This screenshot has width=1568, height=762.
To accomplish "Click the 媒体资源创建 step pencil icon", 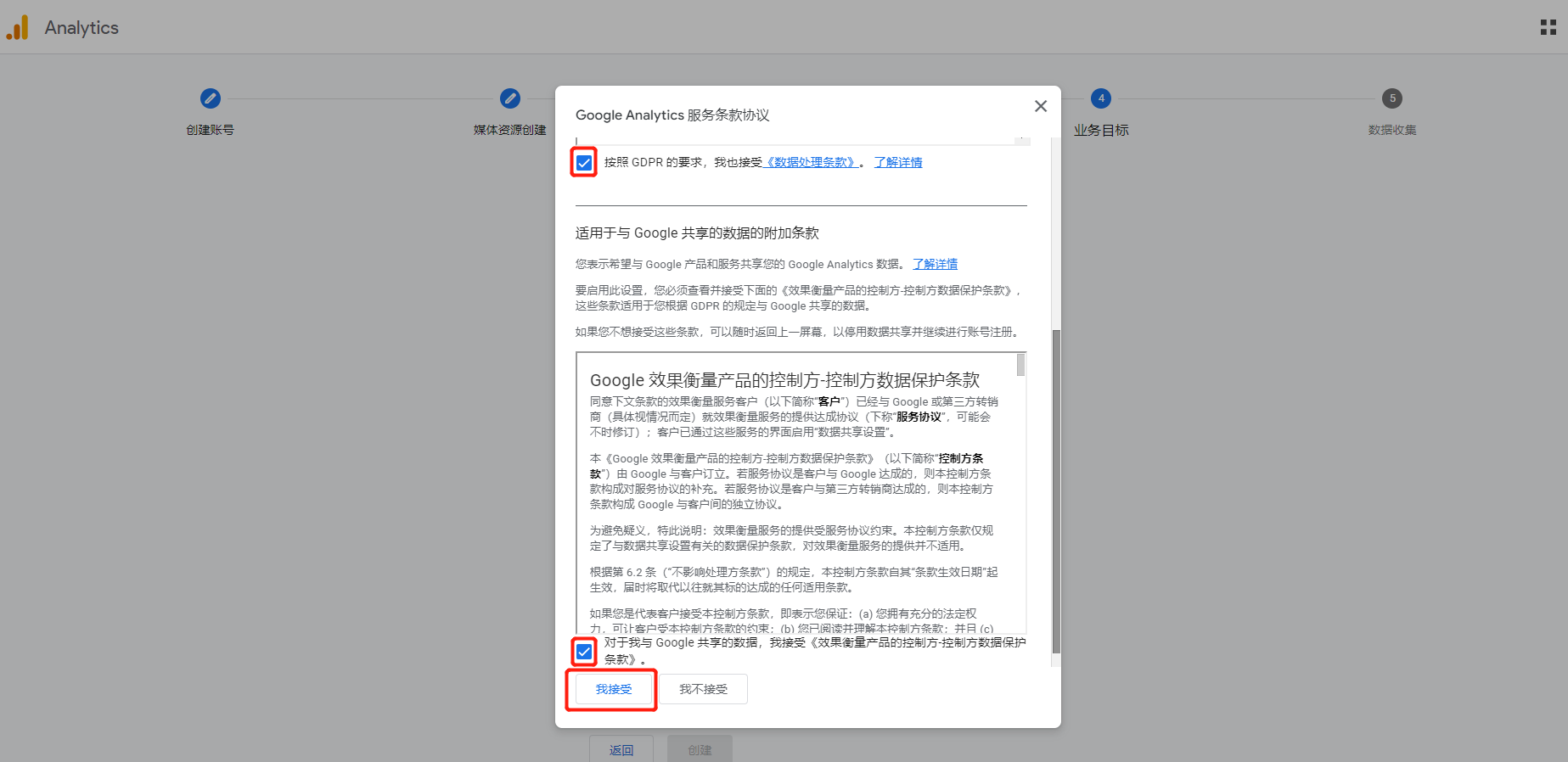I will pyautogui.click(x=509, y=98).
